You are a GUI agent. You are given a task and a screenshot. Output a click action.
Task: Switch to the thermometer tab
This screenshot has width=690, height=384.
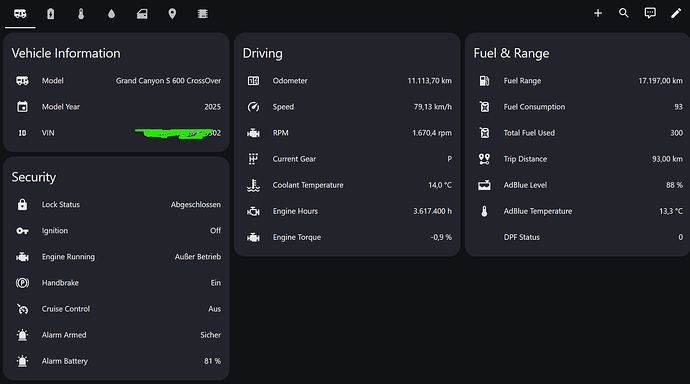click(x=81, y=14)
